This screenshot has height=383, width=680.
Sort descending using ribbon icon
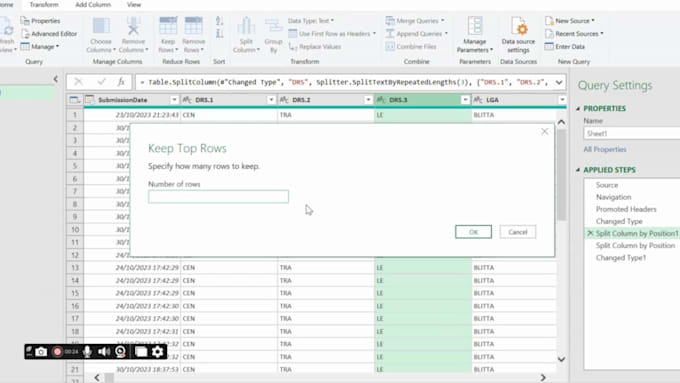pos(219,33)
